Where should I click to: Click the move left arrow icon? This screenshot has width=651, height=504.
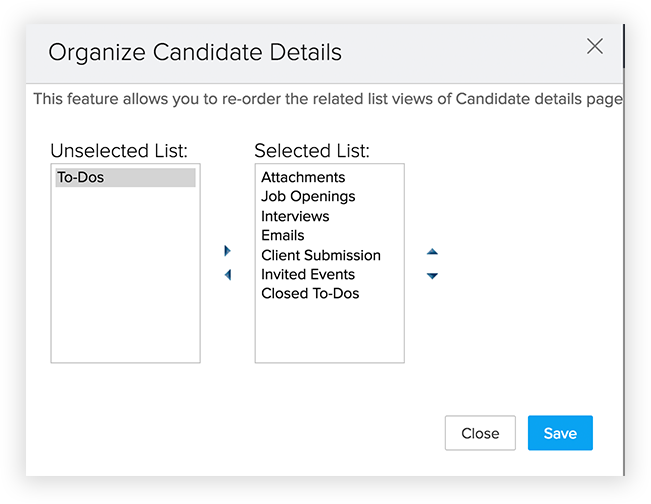(x=228, y=275)
